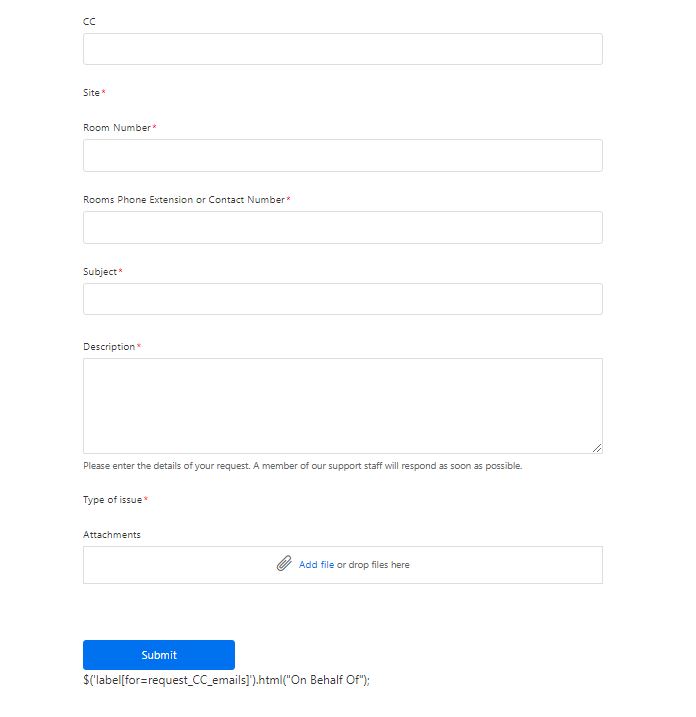Click the Description label
696x717 pixels.
(109, 347)
